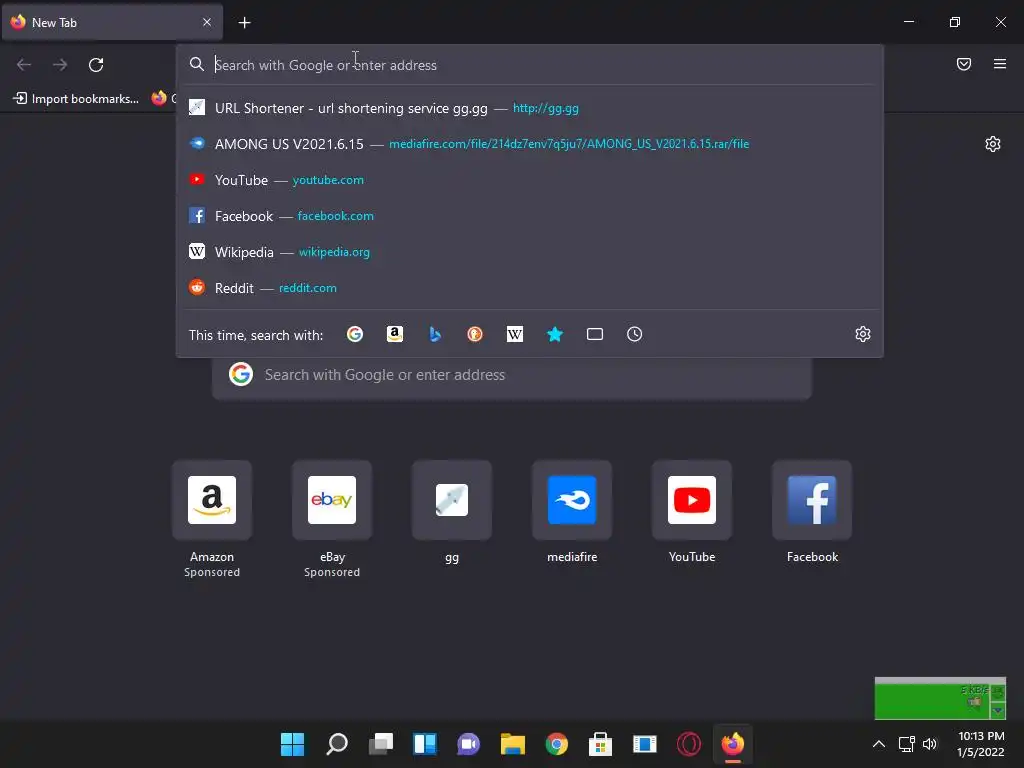Search with Google one-off icon
The width and height of the screenshot is (1024, 768).
(x=355, y=334)
